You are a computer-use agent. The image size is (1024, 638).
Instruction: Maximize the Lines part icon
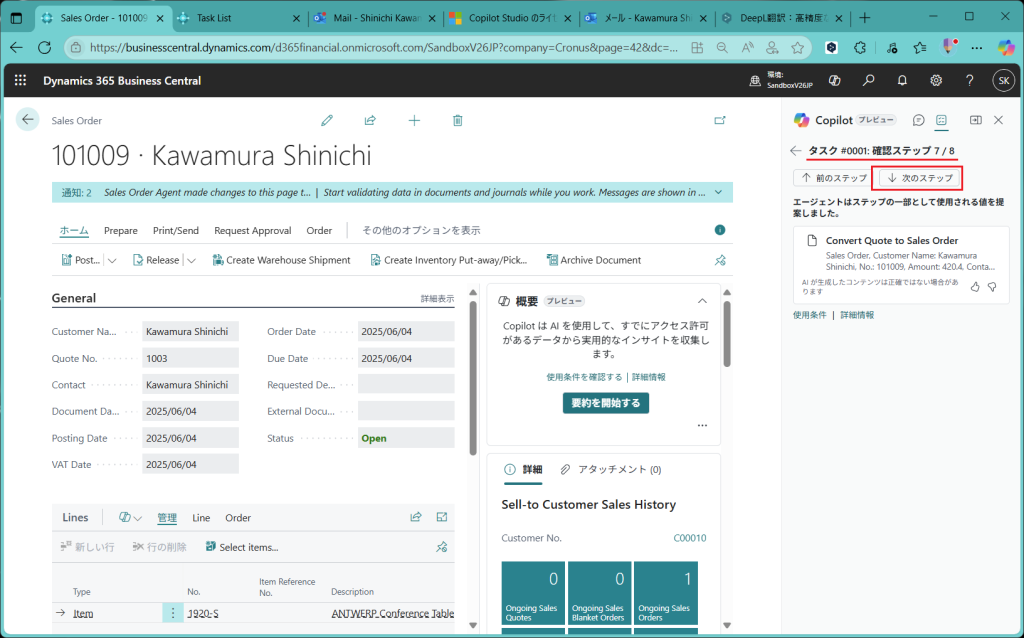point(442,517)
